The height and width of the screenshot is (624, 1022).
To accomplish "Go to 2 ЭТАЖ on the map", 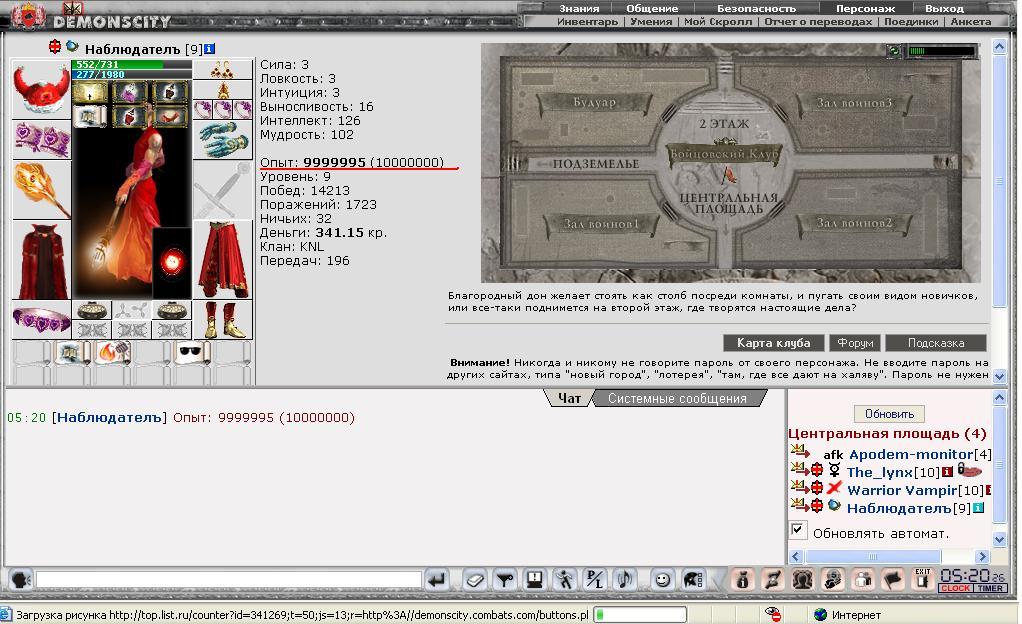I will tap(724, 124).
